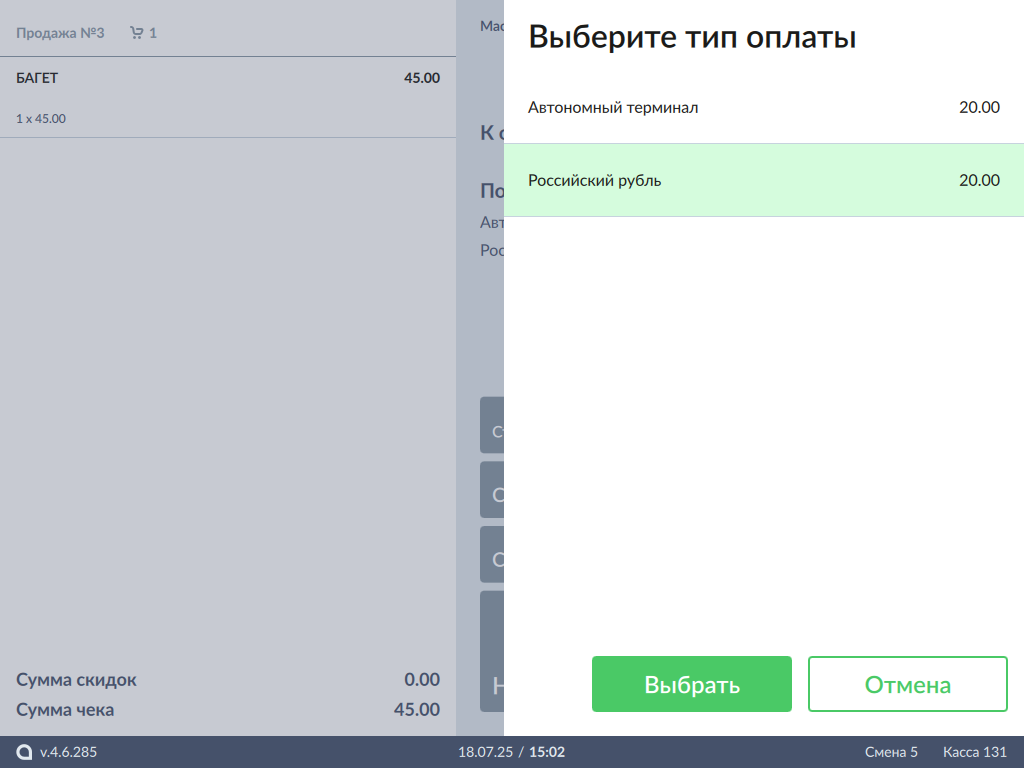The width and height of the screenshot is (1024, 768).
Task: Click the Сумма чека total label
Action: click(x=65, y=710)
